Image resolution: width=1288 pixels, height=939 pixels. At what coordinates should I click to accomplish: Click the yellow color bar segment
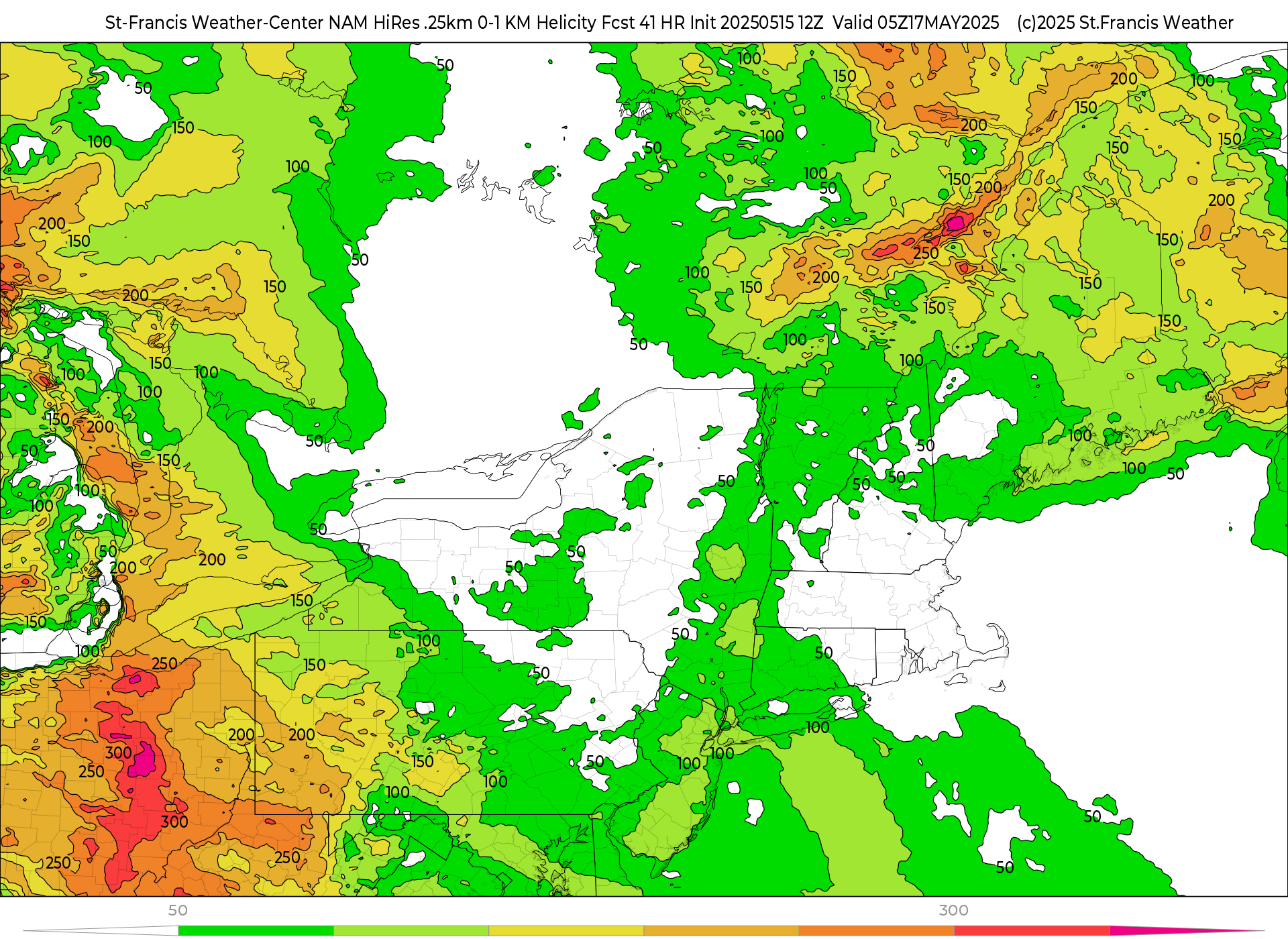(566, 931)
